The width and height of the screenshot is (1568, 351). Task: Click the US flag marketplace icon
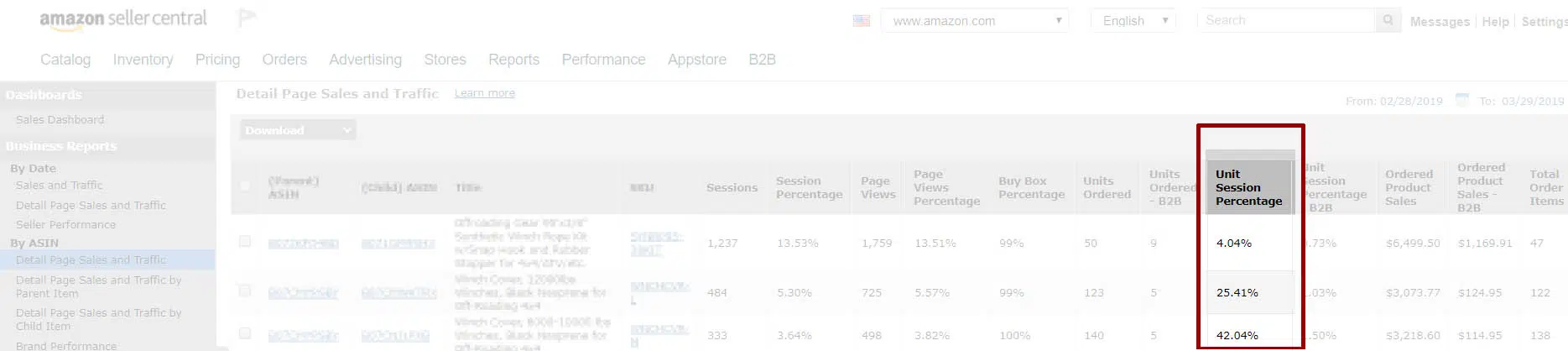862,21
